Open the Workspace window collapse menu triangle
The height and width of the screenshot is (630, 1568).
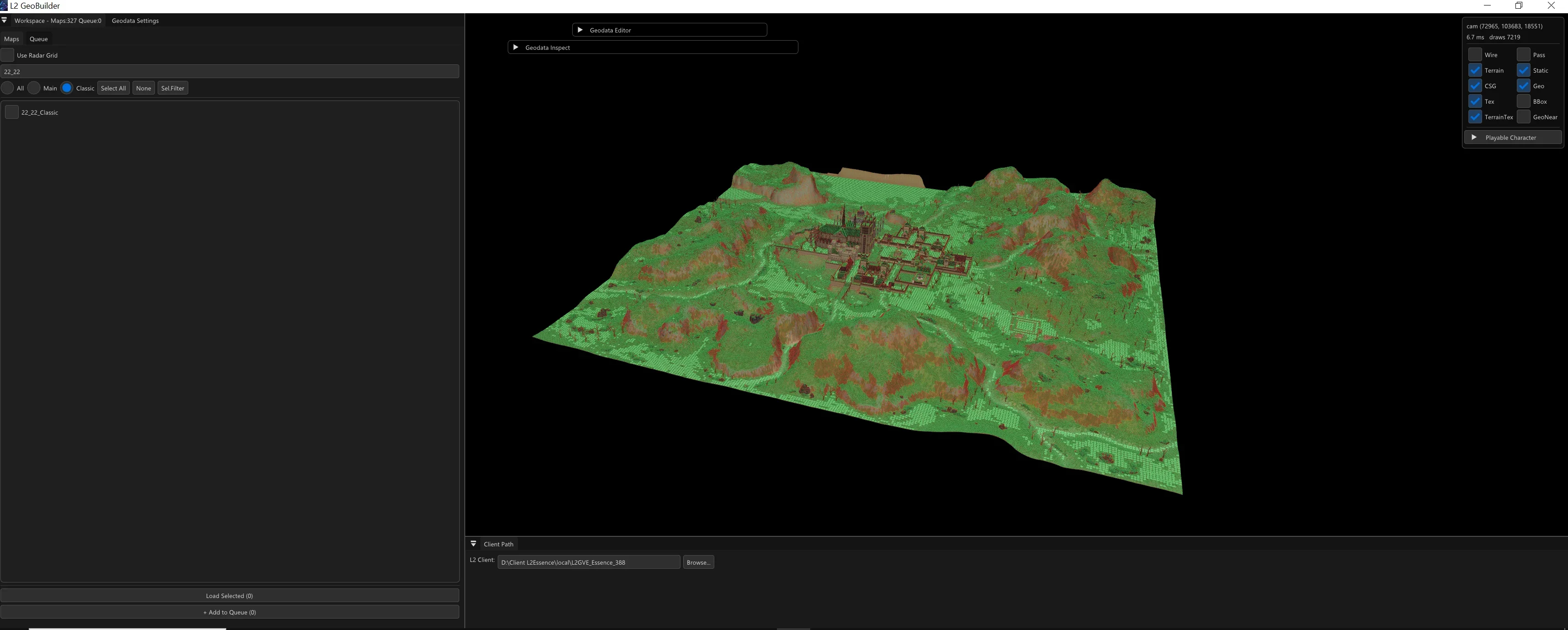pos(4,20)
